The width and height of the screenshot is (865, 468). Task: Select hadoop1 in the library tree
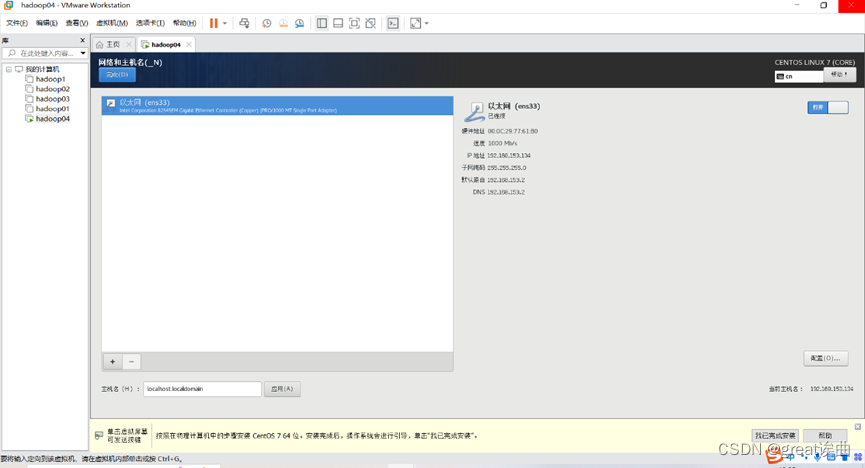(50, 79)
